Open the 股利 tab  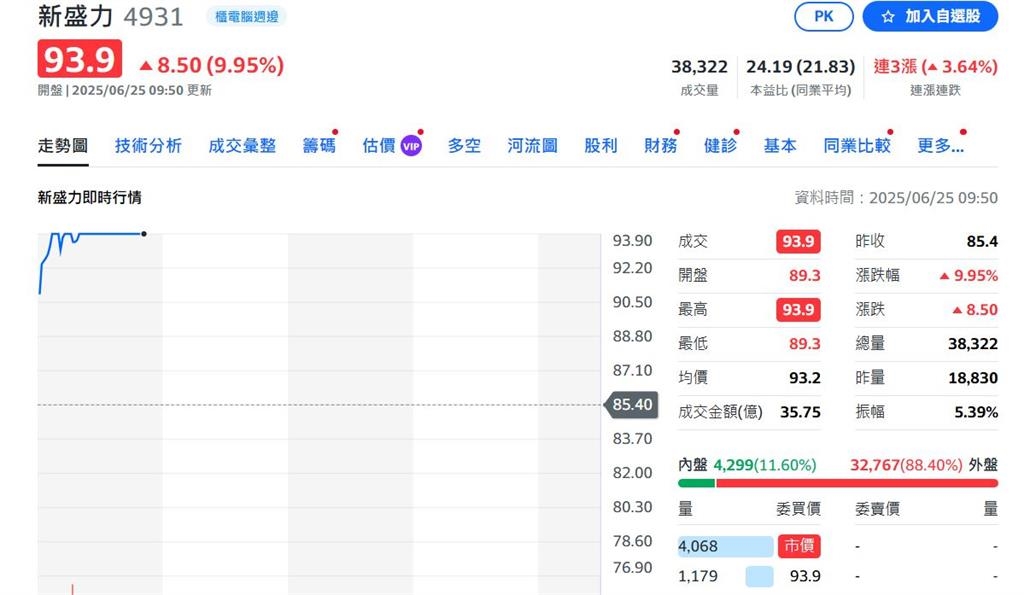pyautogui.click(x=600, y=144)
